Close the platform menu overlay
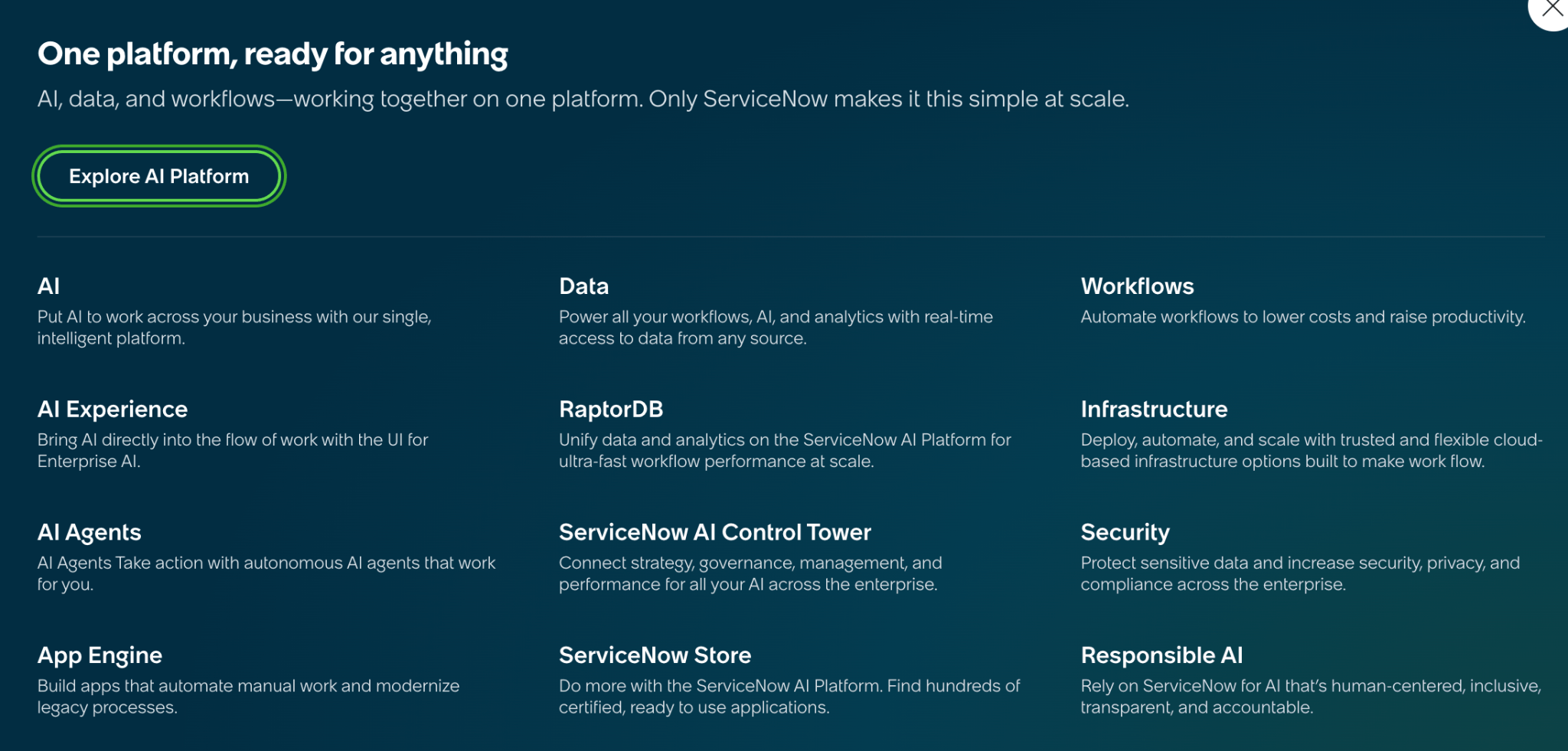The image size is (1568, 751). tap(1551, 8)
